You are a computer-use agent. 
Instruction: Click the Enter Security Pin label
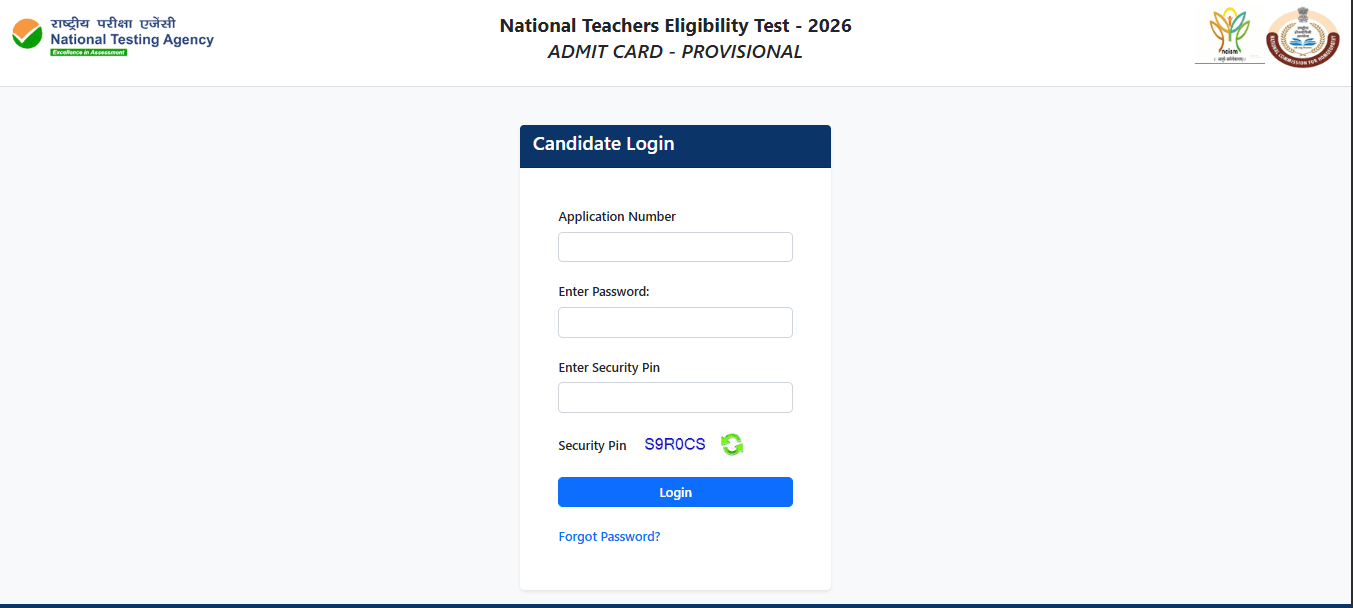tap(608, 367)
